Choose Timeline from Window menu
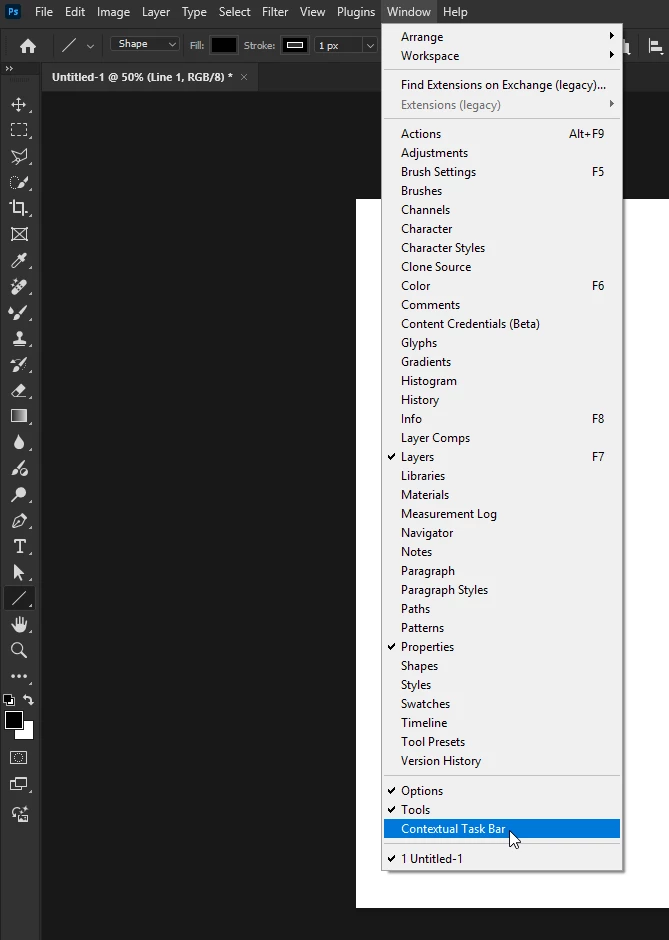This screenshot has width=669, height=940. pyautogui.click(x=502, y=723)
